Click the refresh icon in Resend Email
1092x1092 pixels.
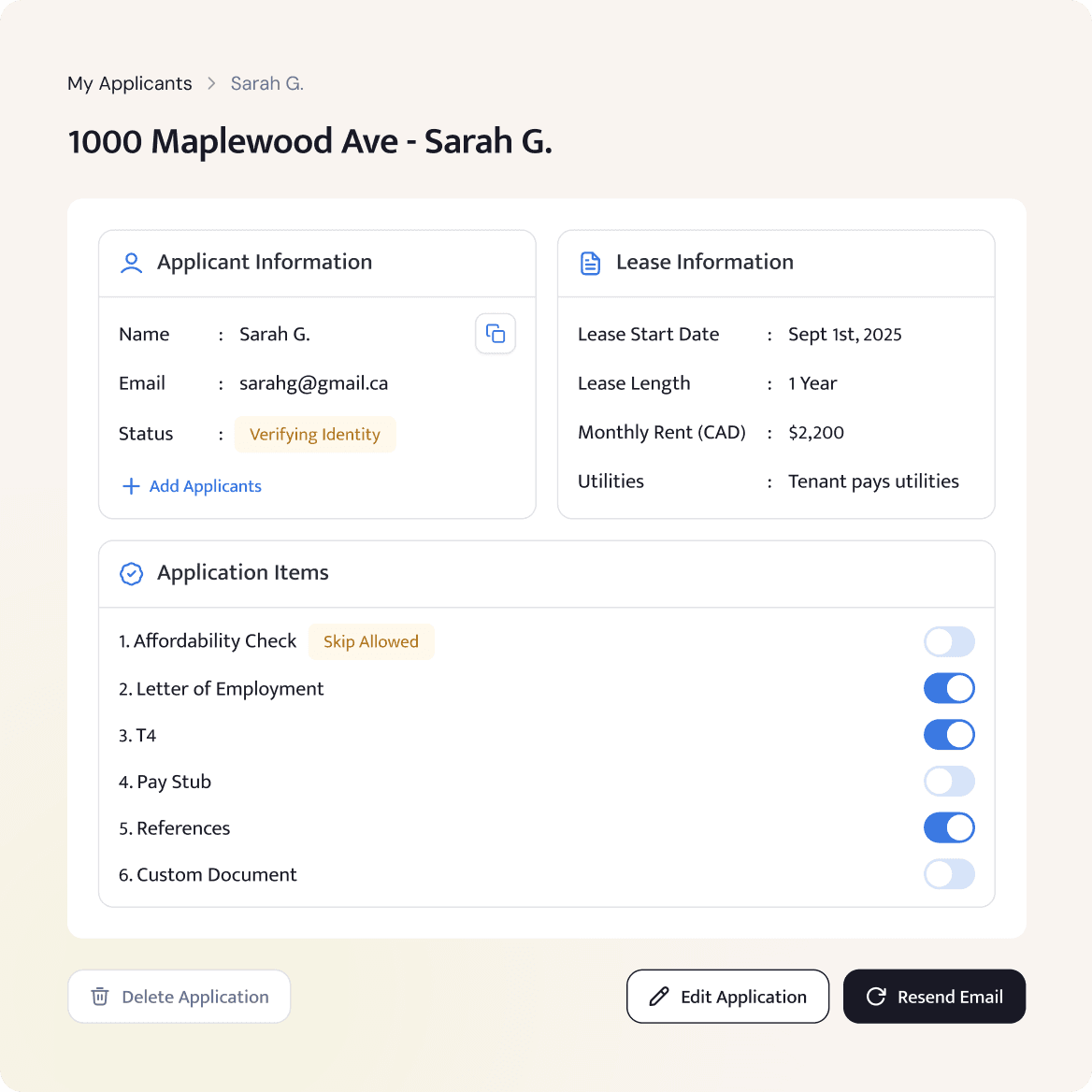pyautogui.click(x=876, y=997)
